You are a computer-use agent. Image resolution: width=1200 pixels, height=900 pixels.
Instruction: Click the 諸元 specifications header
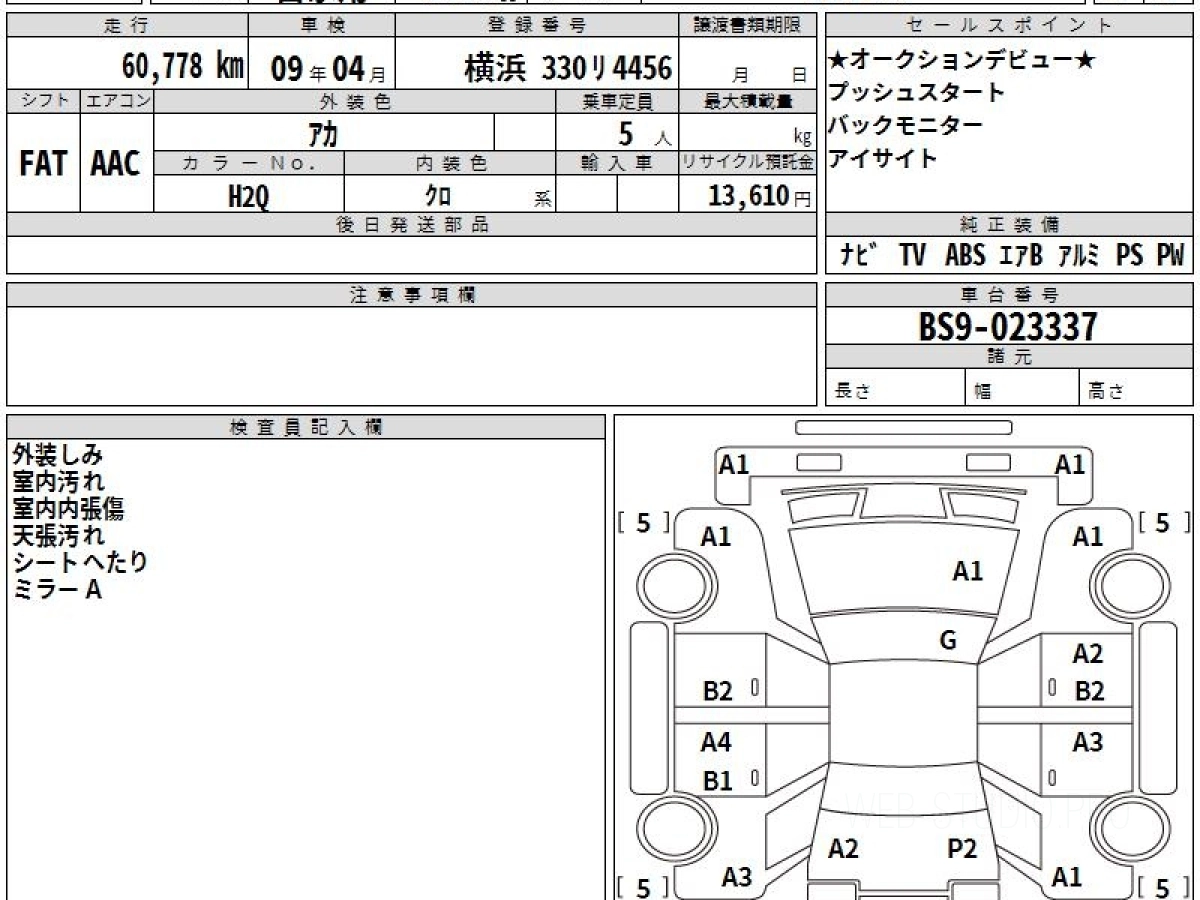[x=1009, y=357]
